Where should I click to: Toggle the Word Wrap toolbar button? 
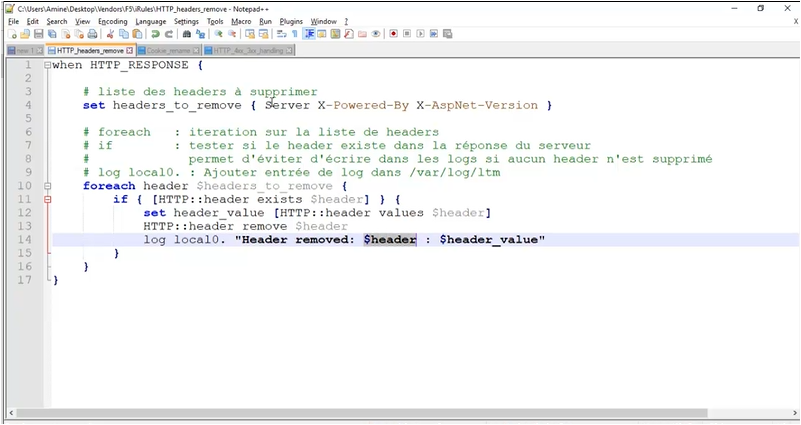pos(282,33)
